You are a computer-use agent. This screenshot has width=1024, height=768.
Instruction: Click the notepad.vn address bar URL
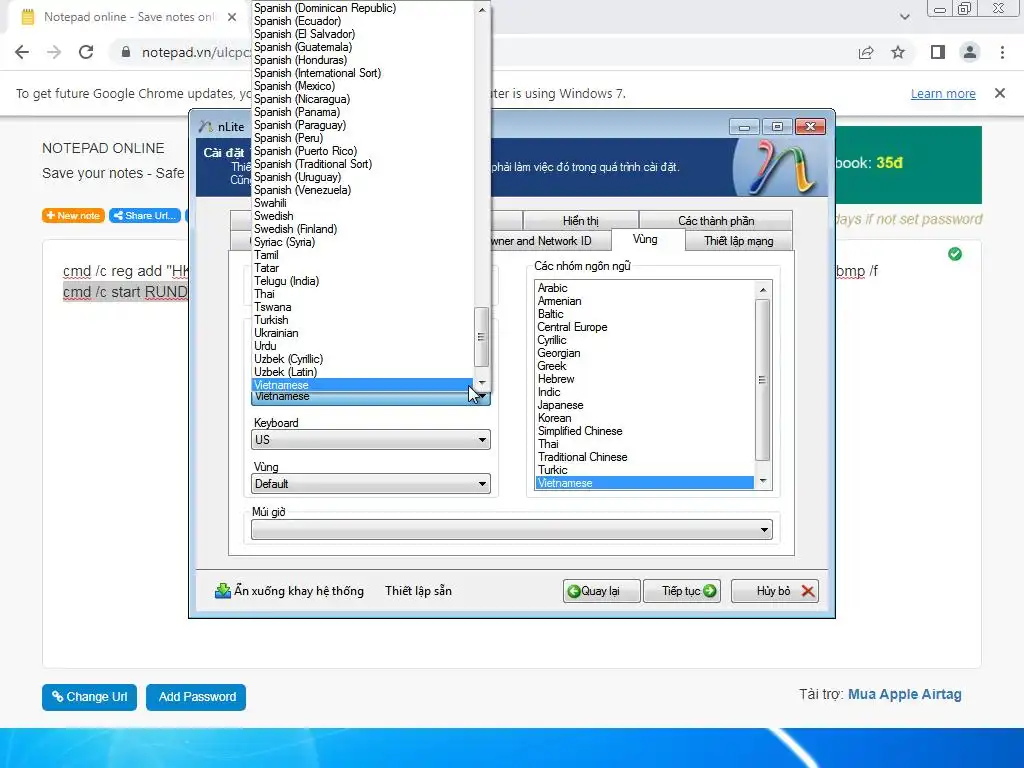click(x=196, y=52)
